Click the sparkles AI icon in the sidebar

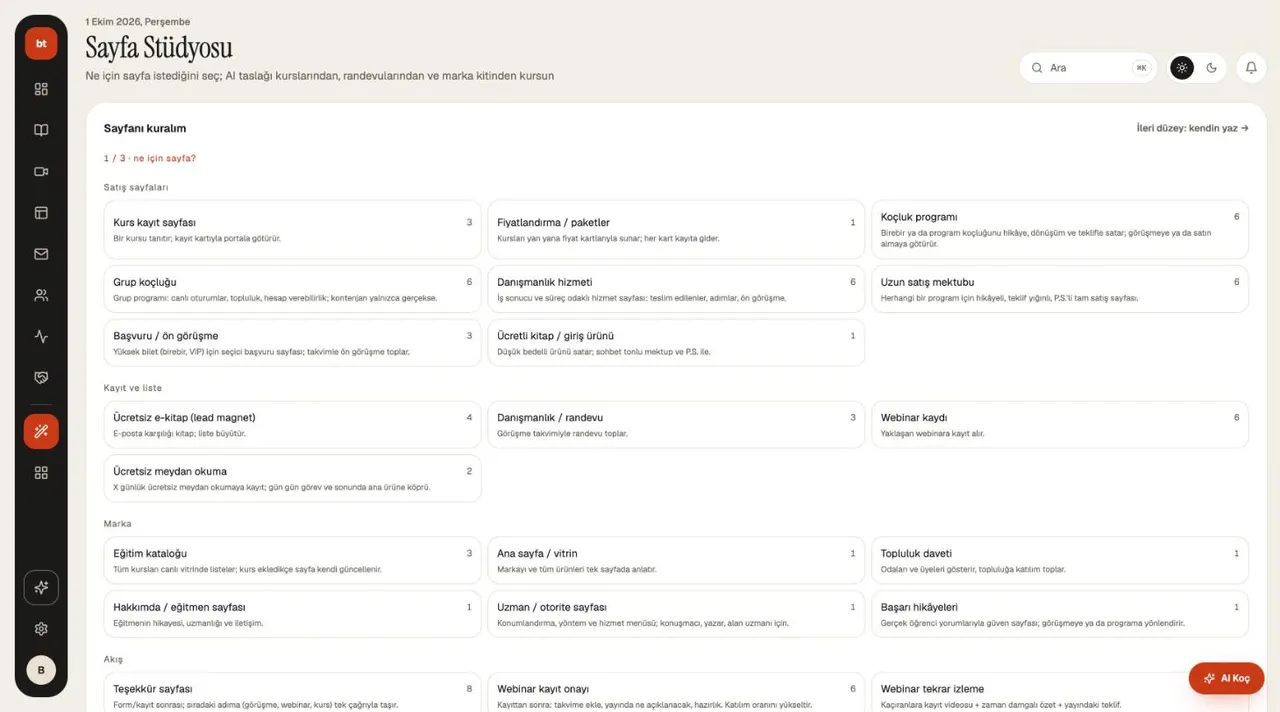click(41, 588)
